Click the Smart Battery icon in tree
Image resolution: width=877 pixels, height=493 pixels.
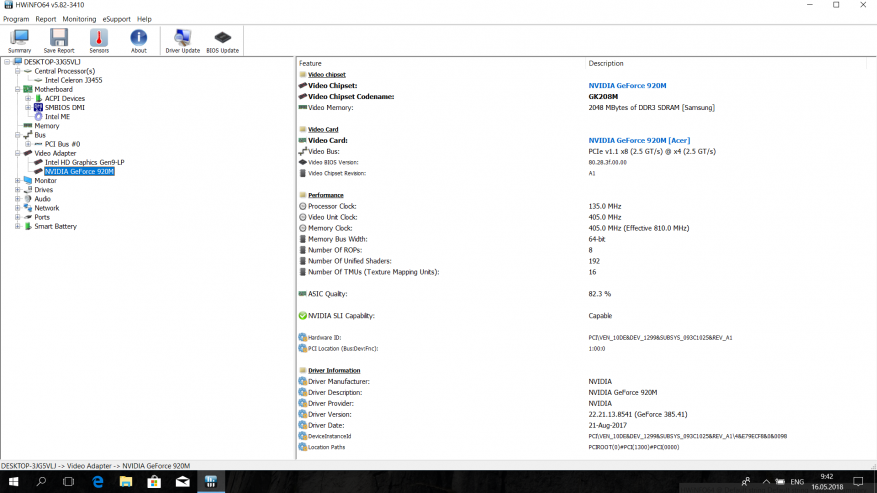pos(28,227)
